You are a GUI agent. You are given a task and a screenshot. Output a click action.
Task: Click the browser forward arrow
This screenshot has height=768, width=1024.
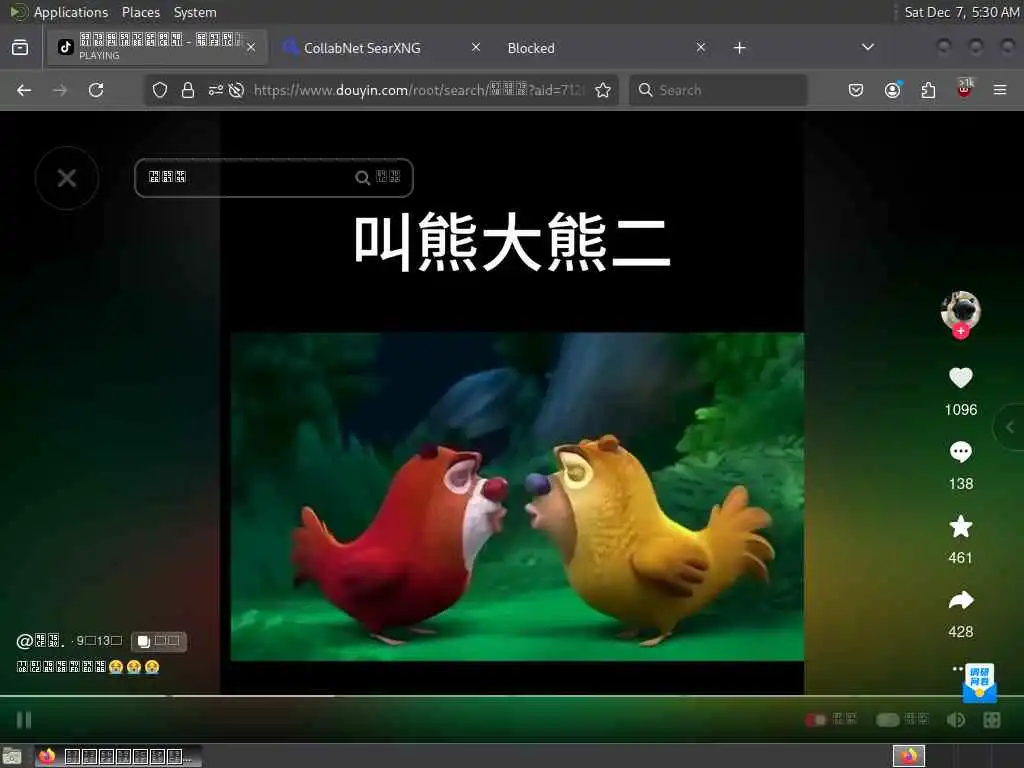click(60, 90)
